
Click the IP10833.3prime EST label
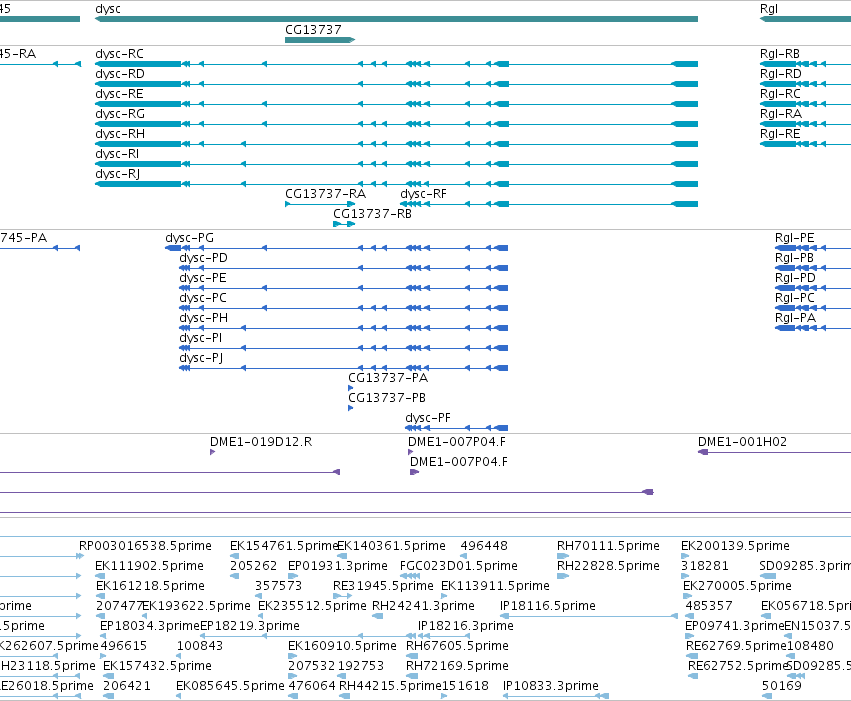coord(551,685)
